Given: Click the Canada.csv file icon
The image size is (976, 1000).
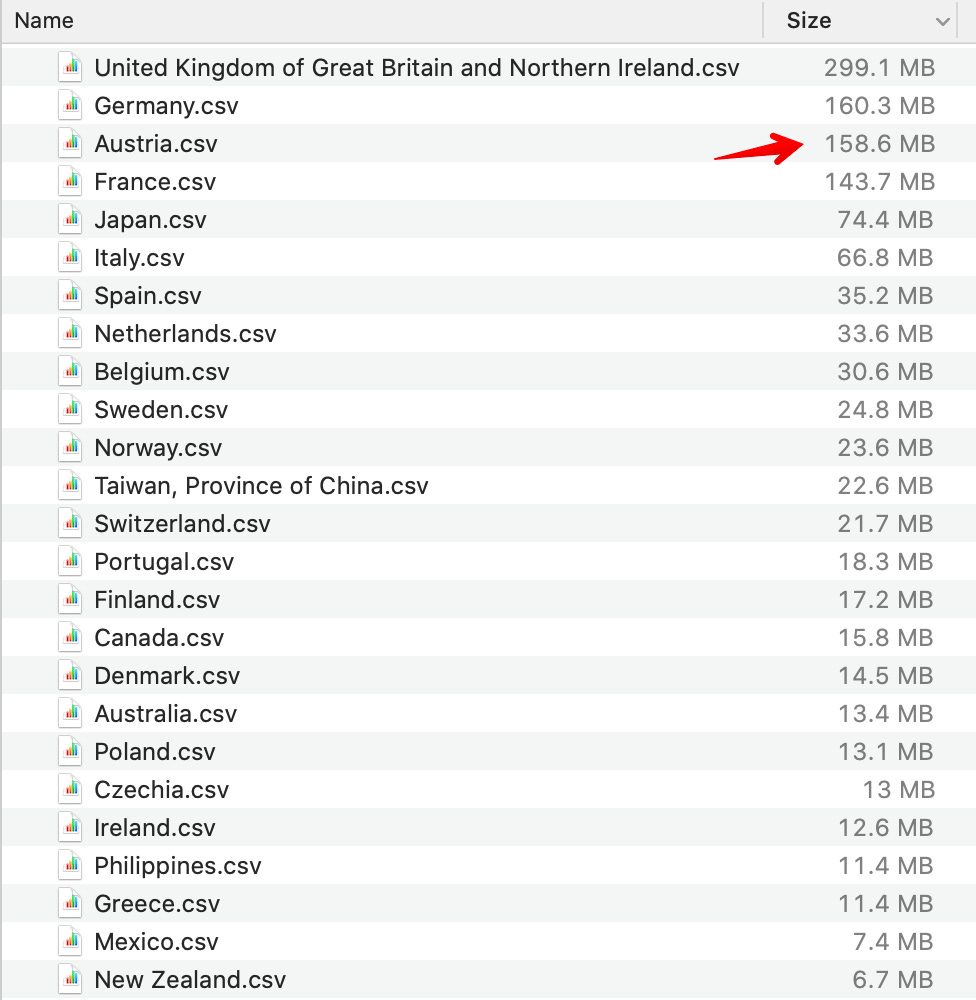Looking at the screenshot, I should click(x=70, y=637).
